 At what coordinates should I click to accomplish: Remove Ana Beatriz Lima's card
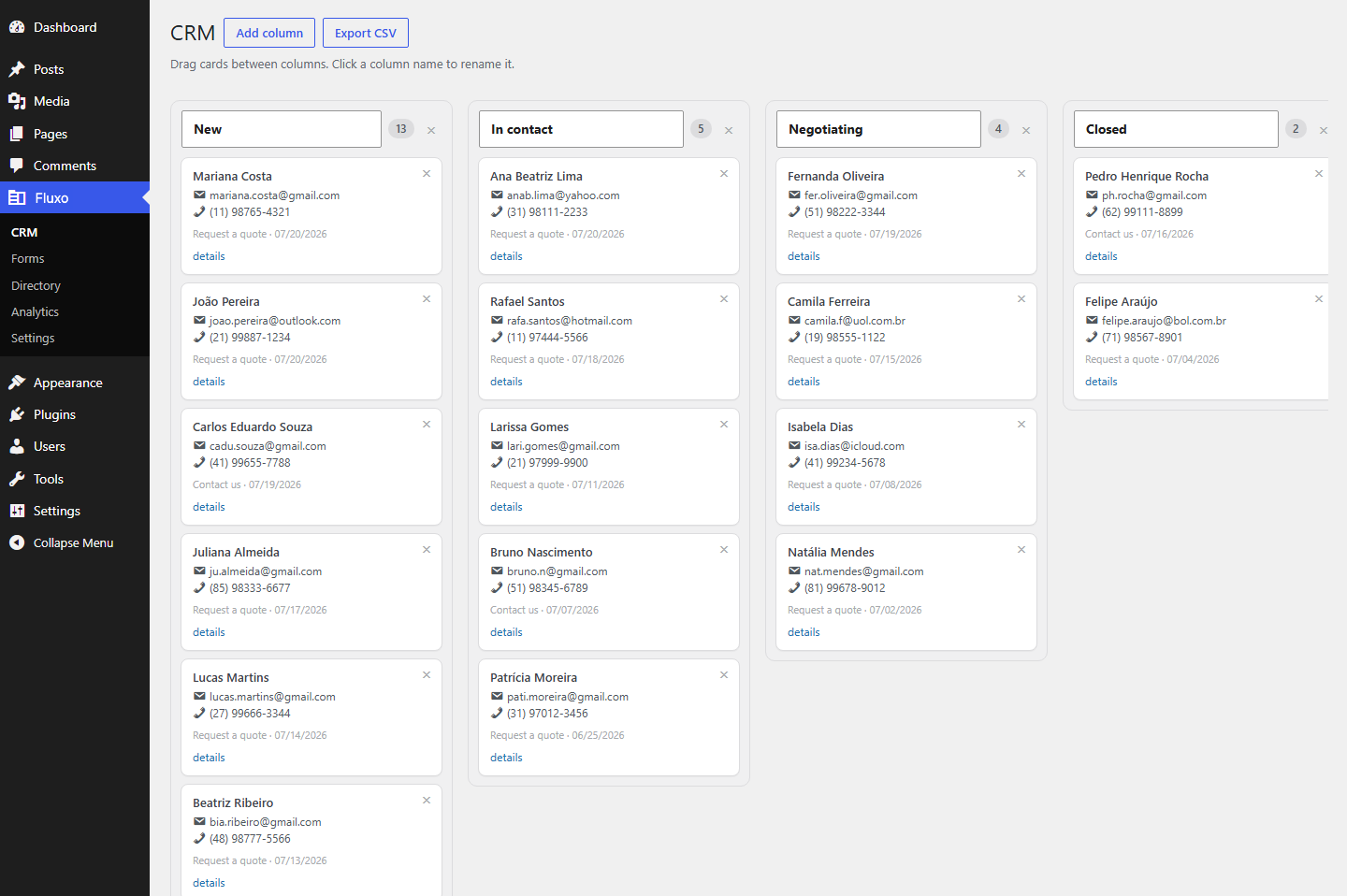point(724,174)
